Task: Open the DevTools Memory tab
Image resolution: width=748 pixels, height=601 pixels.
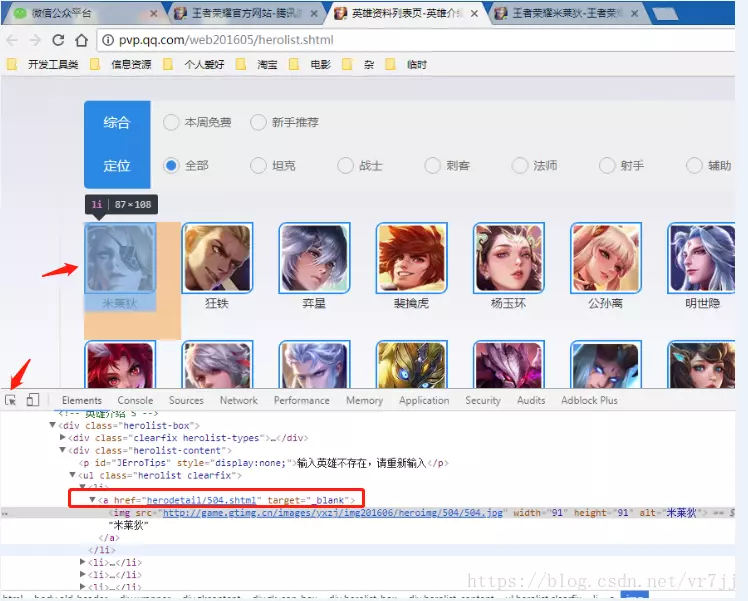Action: point(364,400)
